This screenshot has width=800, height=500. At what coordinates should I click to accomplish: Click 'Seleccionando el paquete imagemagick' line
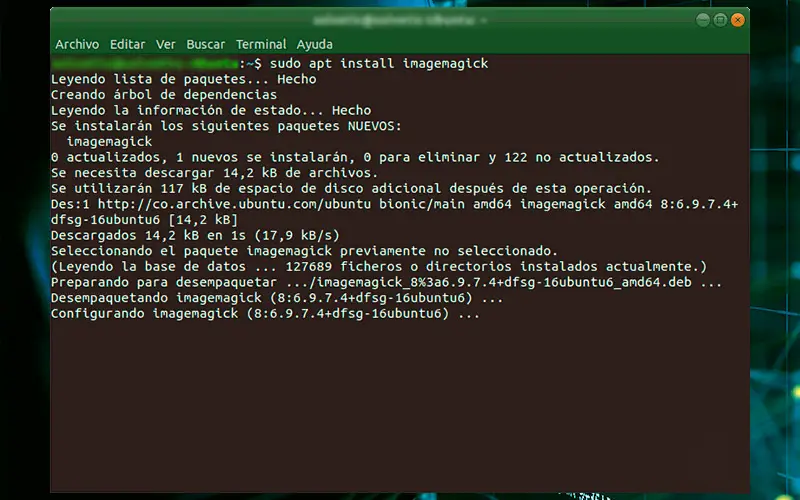305,251
